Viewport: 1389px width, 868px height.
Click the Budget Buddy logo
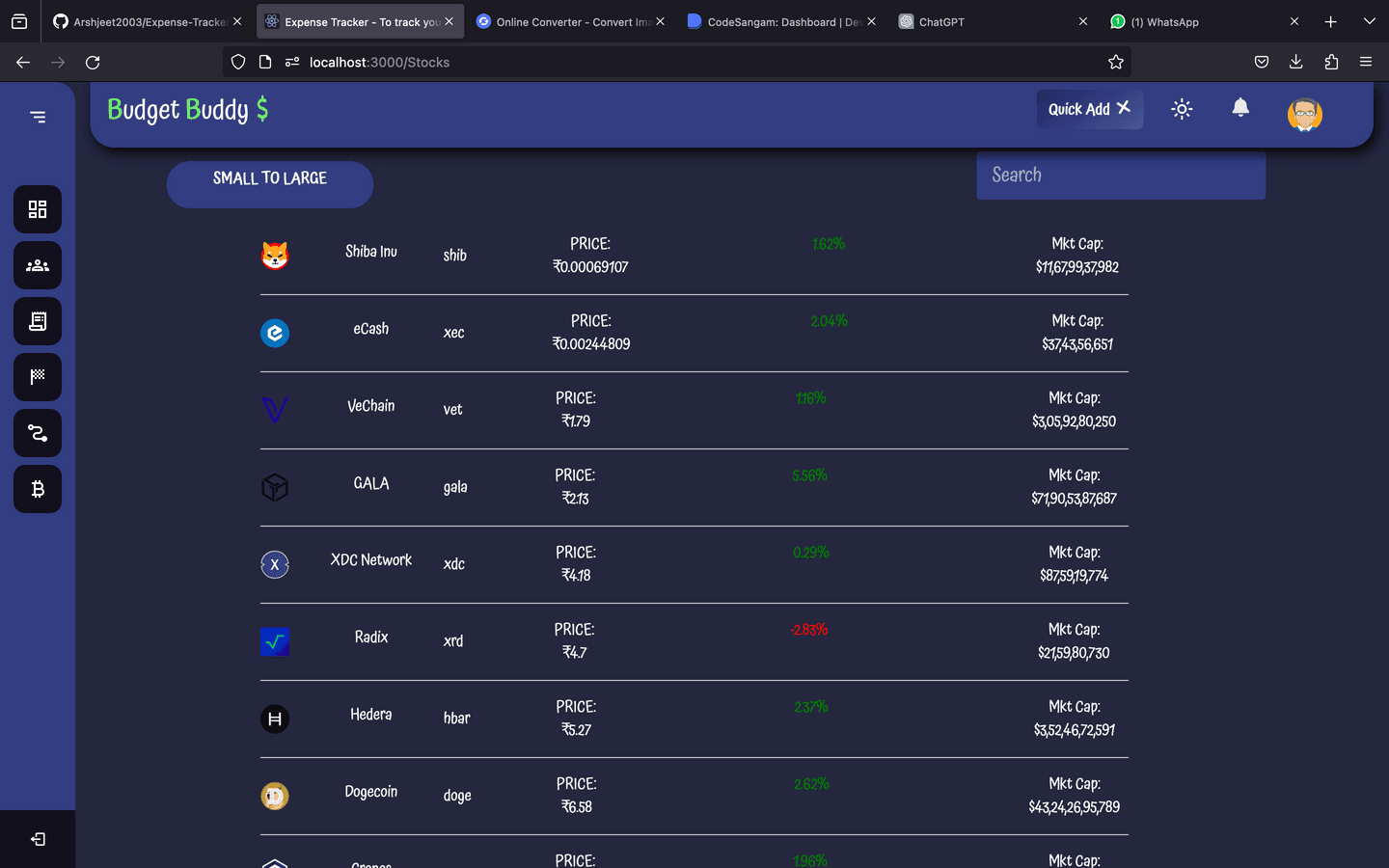(x=188, y=110)
